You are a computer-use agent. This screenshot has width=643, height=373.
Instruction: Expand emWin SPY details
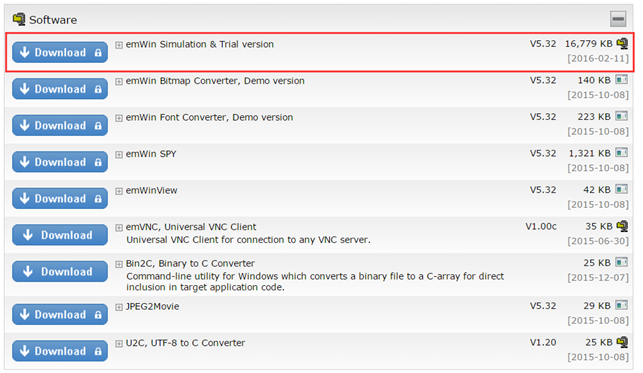click(x=119, y=155)
